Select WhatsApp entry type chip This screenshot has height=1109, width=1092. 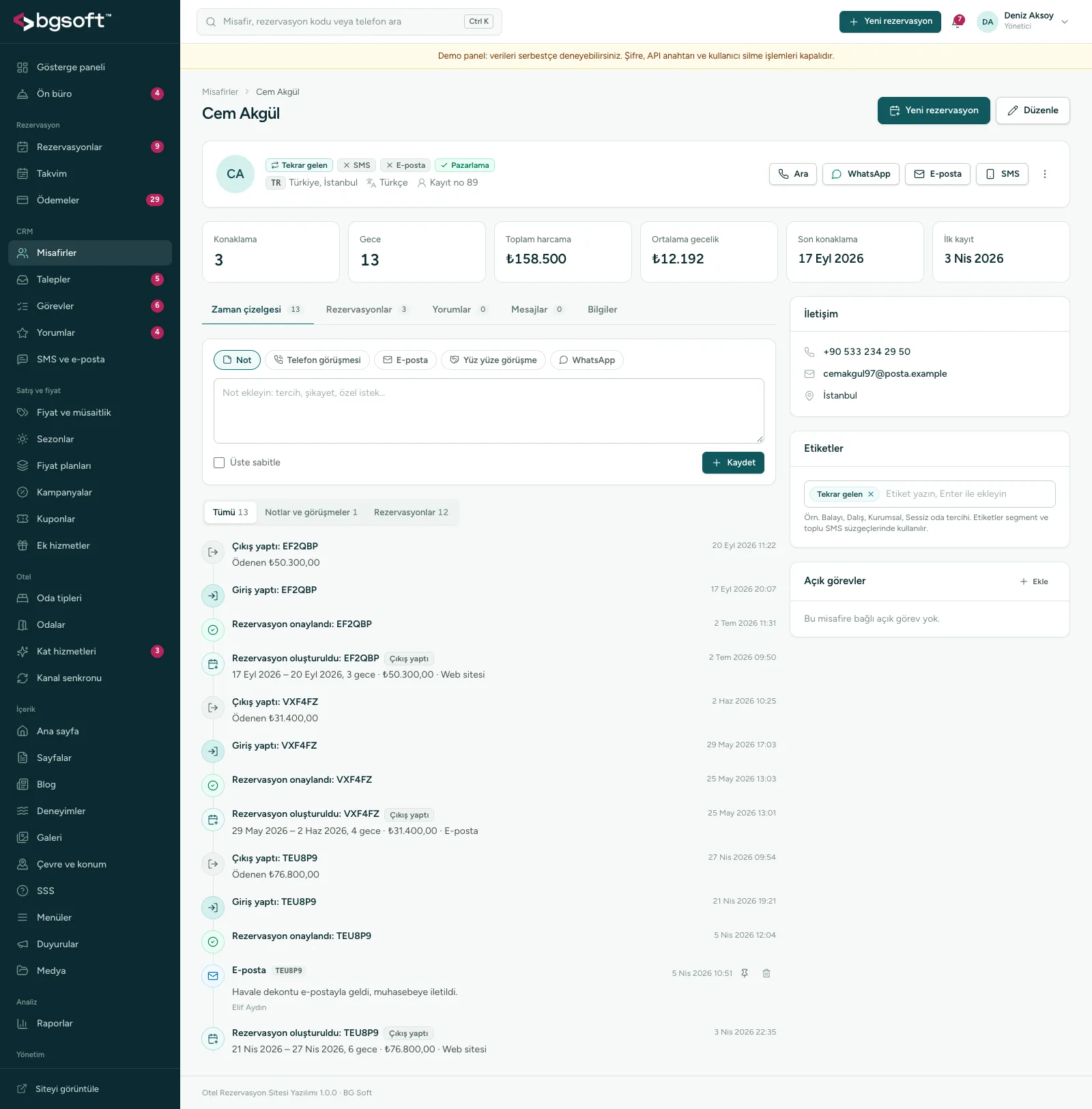(x=587, y=360)
